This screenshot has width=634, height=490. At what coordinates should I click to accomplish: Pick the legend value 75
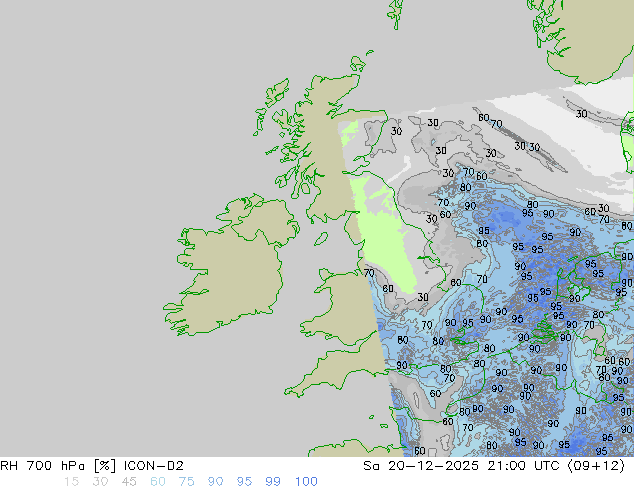point(186,482)
